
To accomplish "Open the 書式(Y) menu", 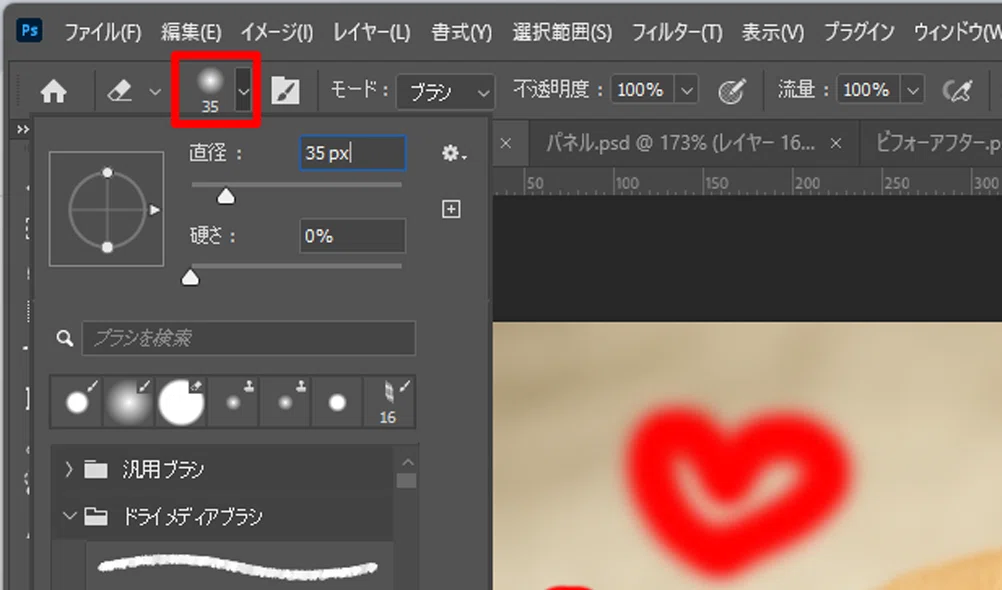I will [x=461, y=32].
